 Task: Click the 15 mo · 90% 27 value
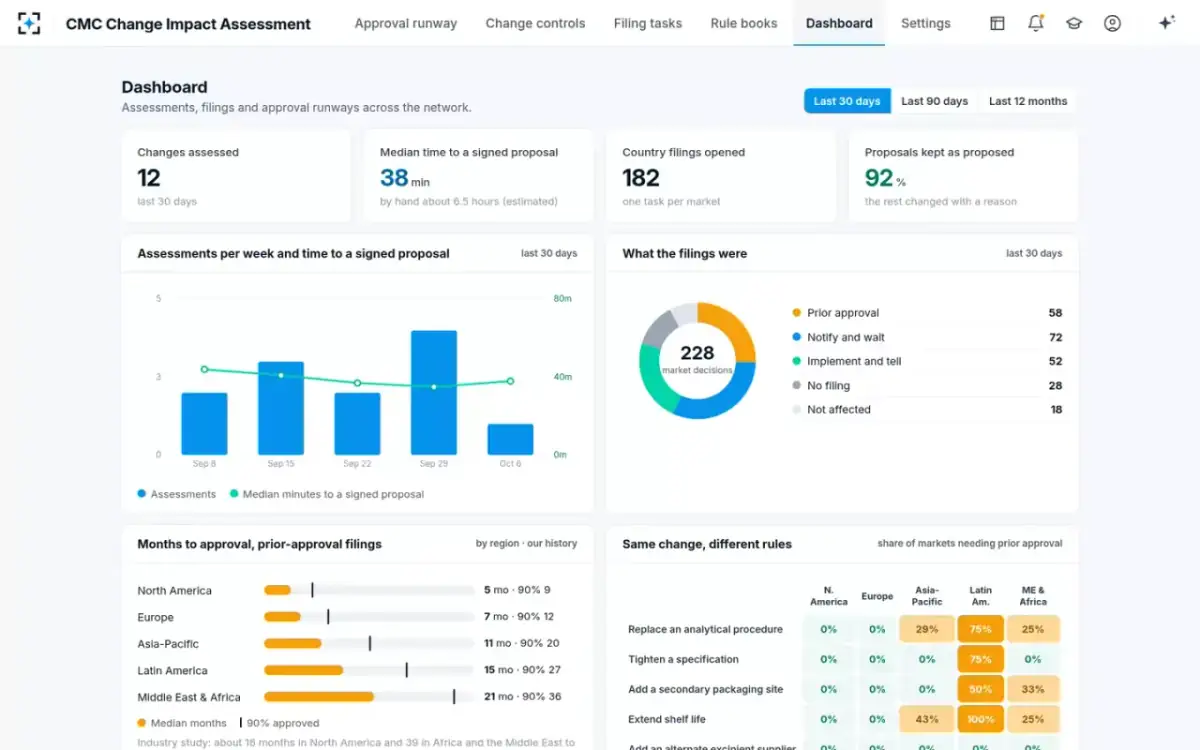523,670
